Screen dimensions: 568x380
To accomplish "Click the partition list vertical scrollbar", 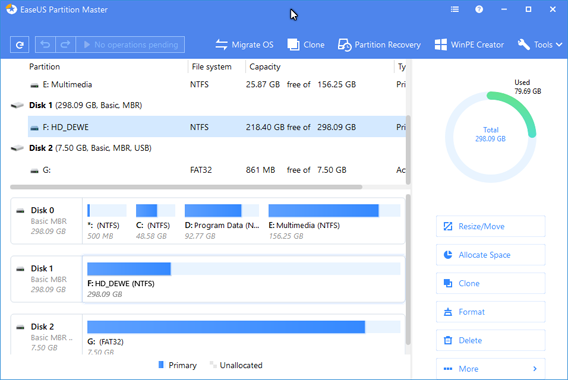I will 408,150.
